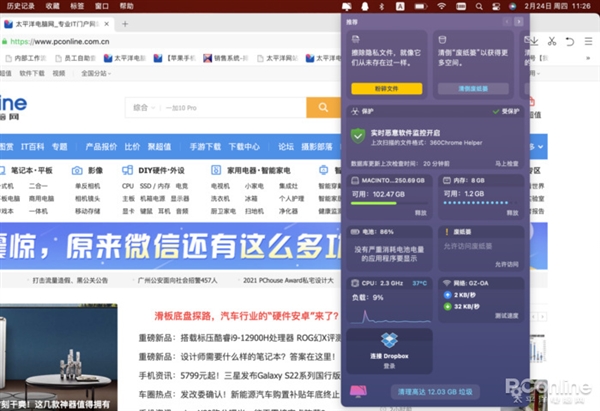Click 下载中心 in the blue nav bar
Image resolution: width=600 pixels, height=411 pixels.
point(244,147)
